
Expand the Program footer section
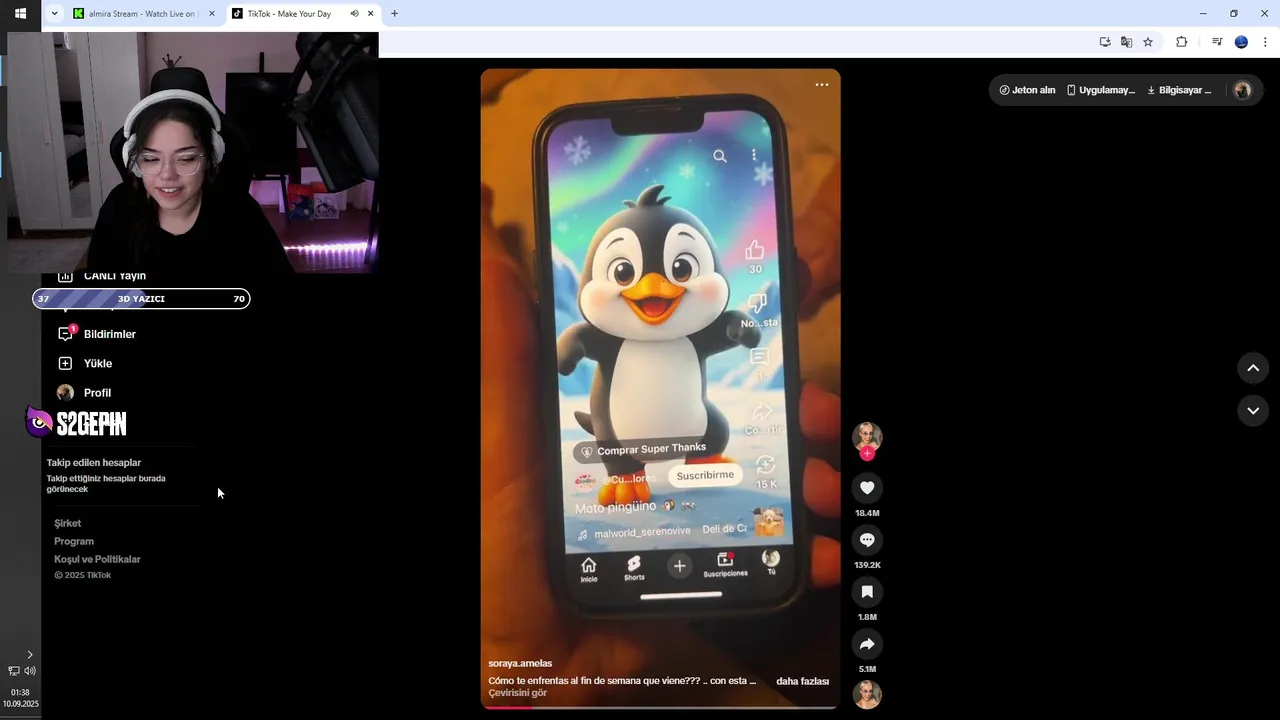click(x=74, y=541)
